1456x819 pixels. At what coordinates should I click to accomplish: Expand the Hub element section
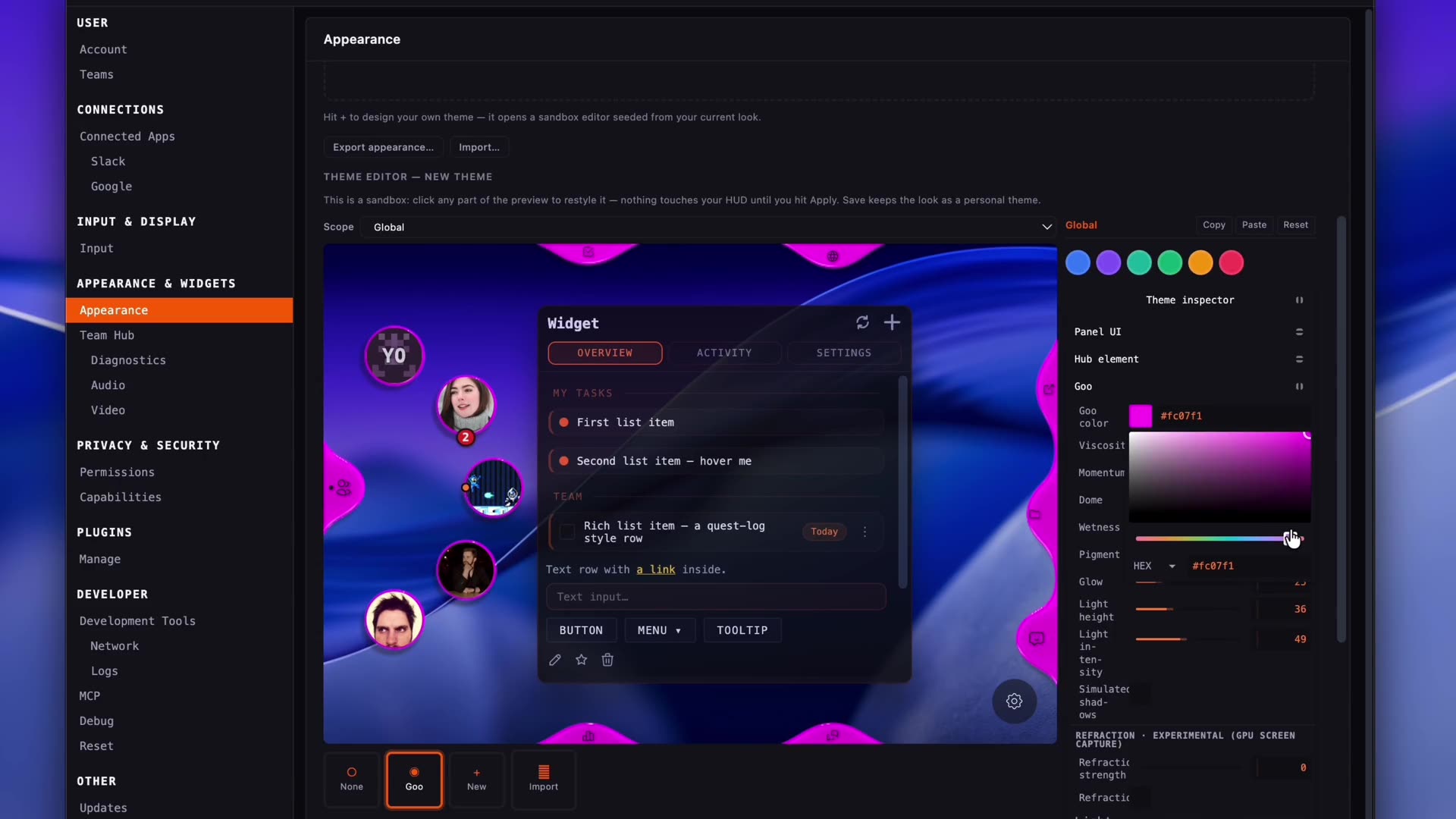1299,359
